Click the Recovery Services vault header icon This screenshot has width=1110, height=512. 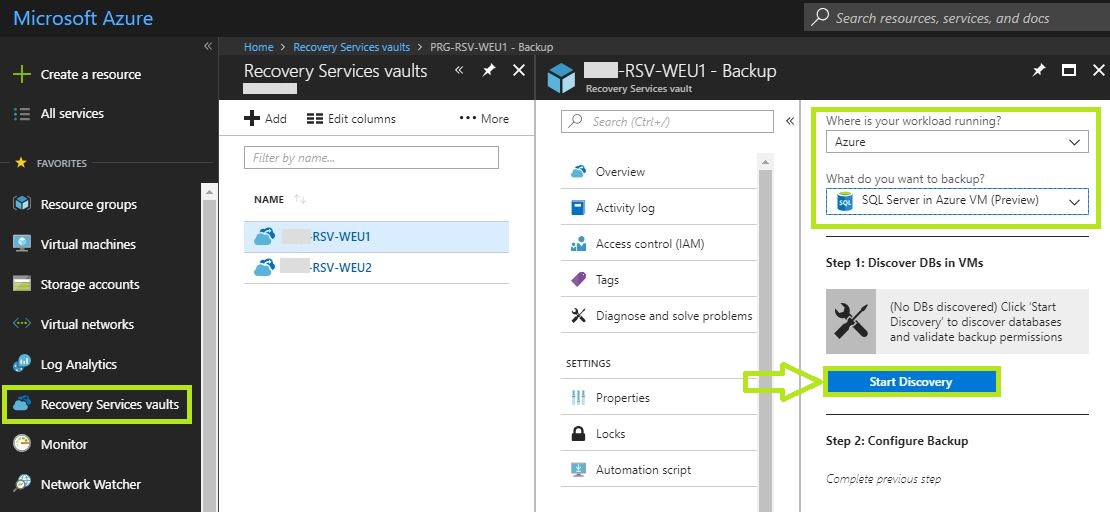pos(562,77)
